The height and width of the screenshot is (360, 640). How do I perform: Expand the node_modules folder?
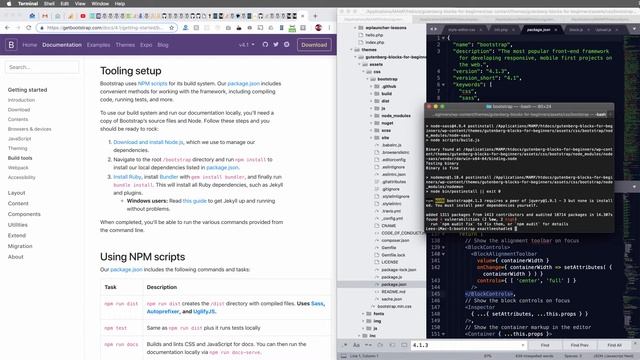pyautogui.click(x=371, y=116)
